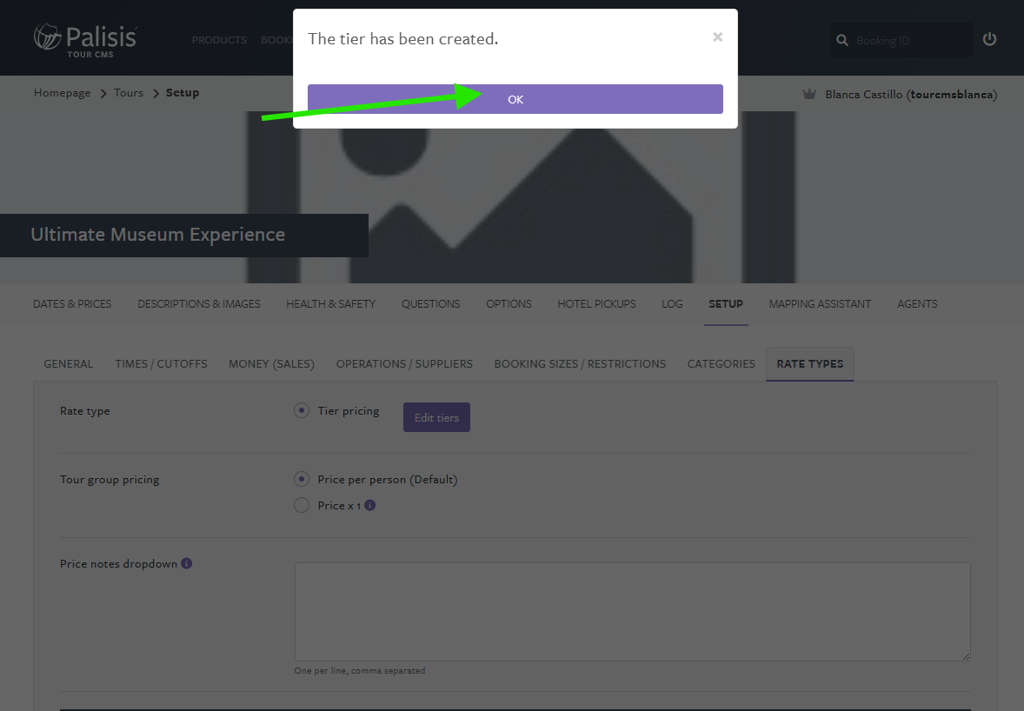Viewport: 1024px width, 711px height.
Task: Open the Products menu
Action: point(219,40)
